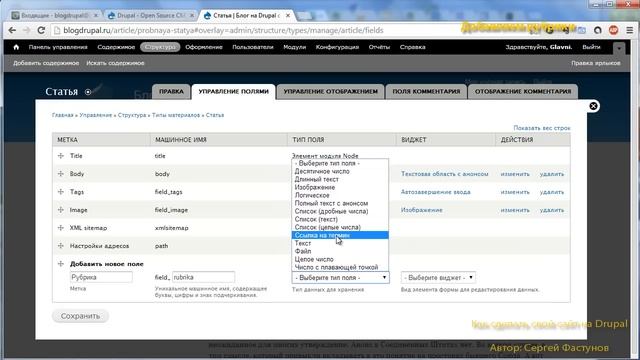
Task: Select Длинный текст option
Action: click(x=340, y=179)
